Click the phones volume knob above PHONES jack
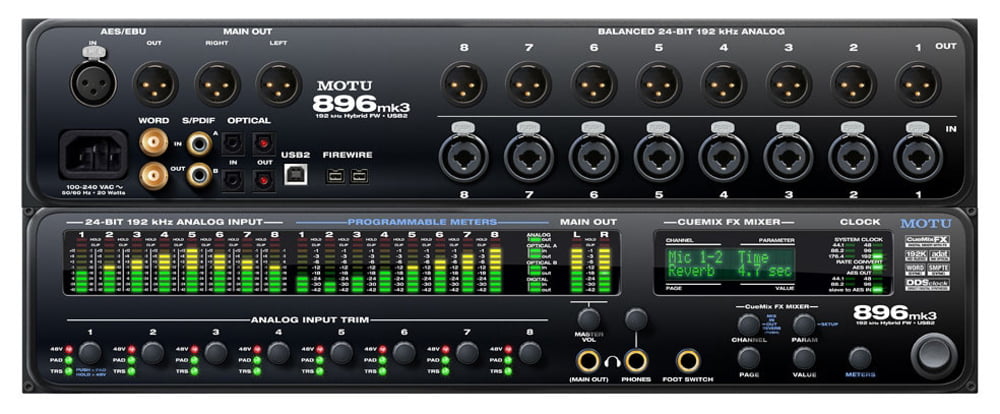 (636, 318)
